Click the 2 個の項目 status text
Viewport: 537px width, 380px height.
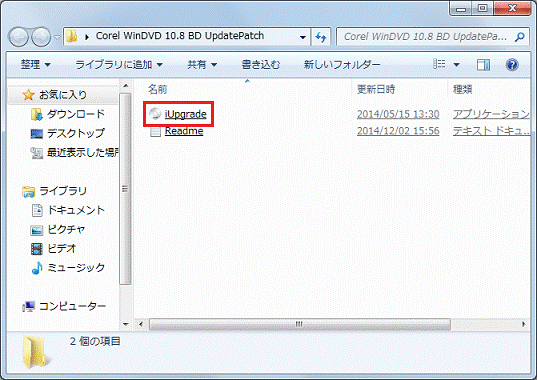pos(95,341)
